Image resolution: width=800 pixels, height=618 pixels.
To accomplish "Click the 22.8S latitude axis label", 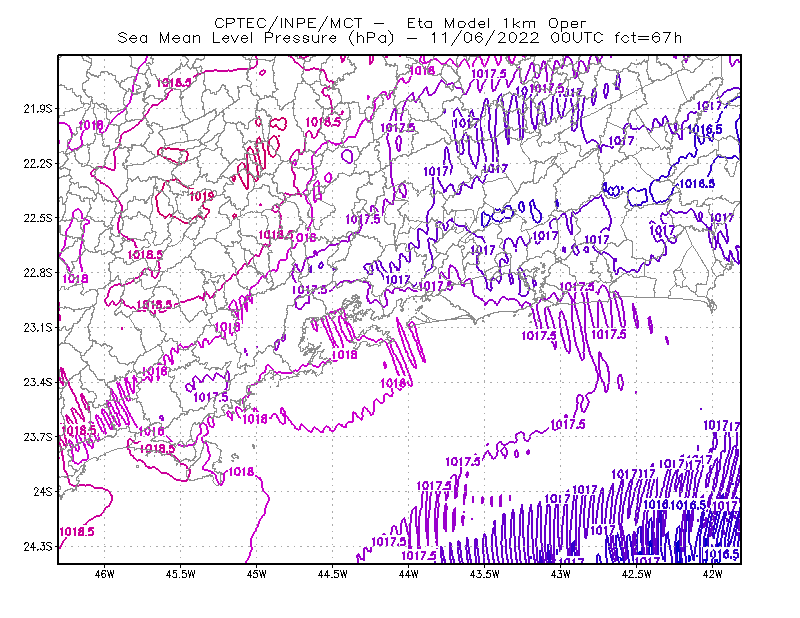I will click(38, 273).
